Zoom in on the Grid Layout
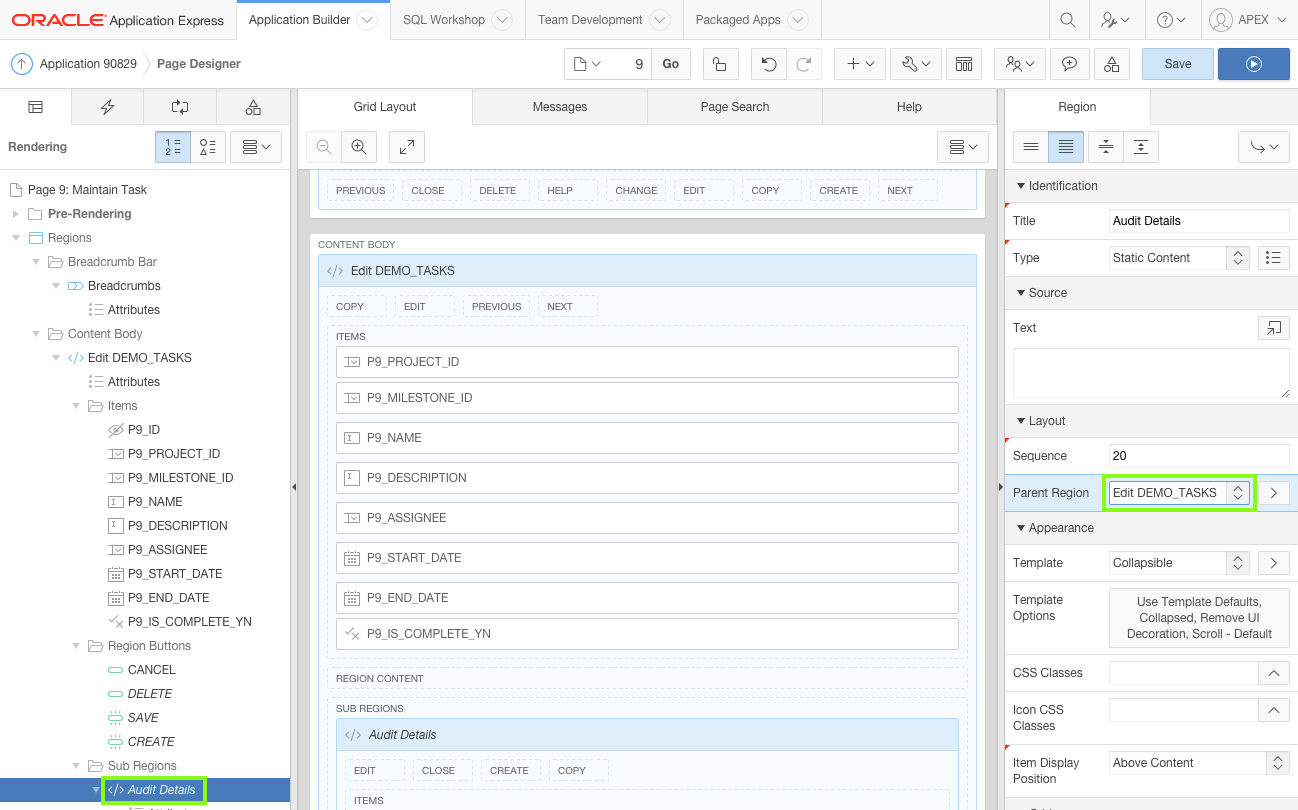 (x=358, y=146)
